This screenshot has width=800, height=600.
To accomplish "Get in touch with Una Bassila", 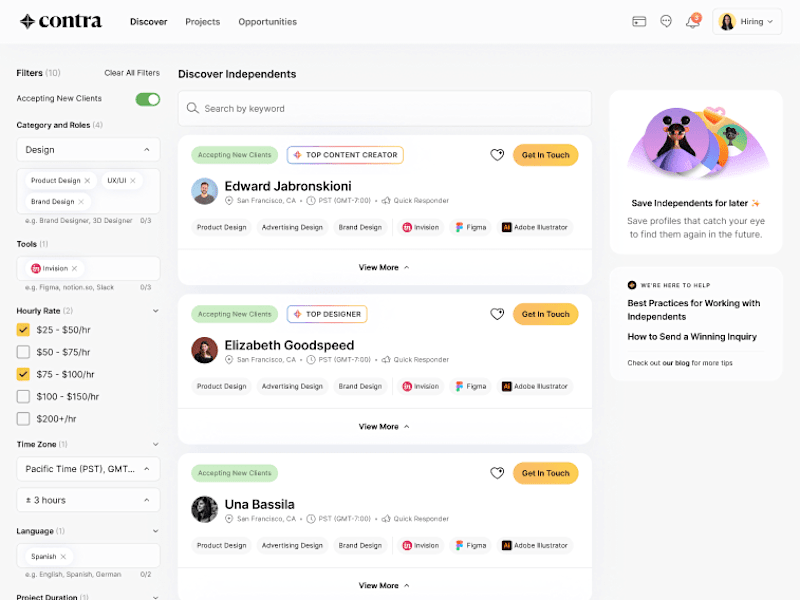I will 545,473.
